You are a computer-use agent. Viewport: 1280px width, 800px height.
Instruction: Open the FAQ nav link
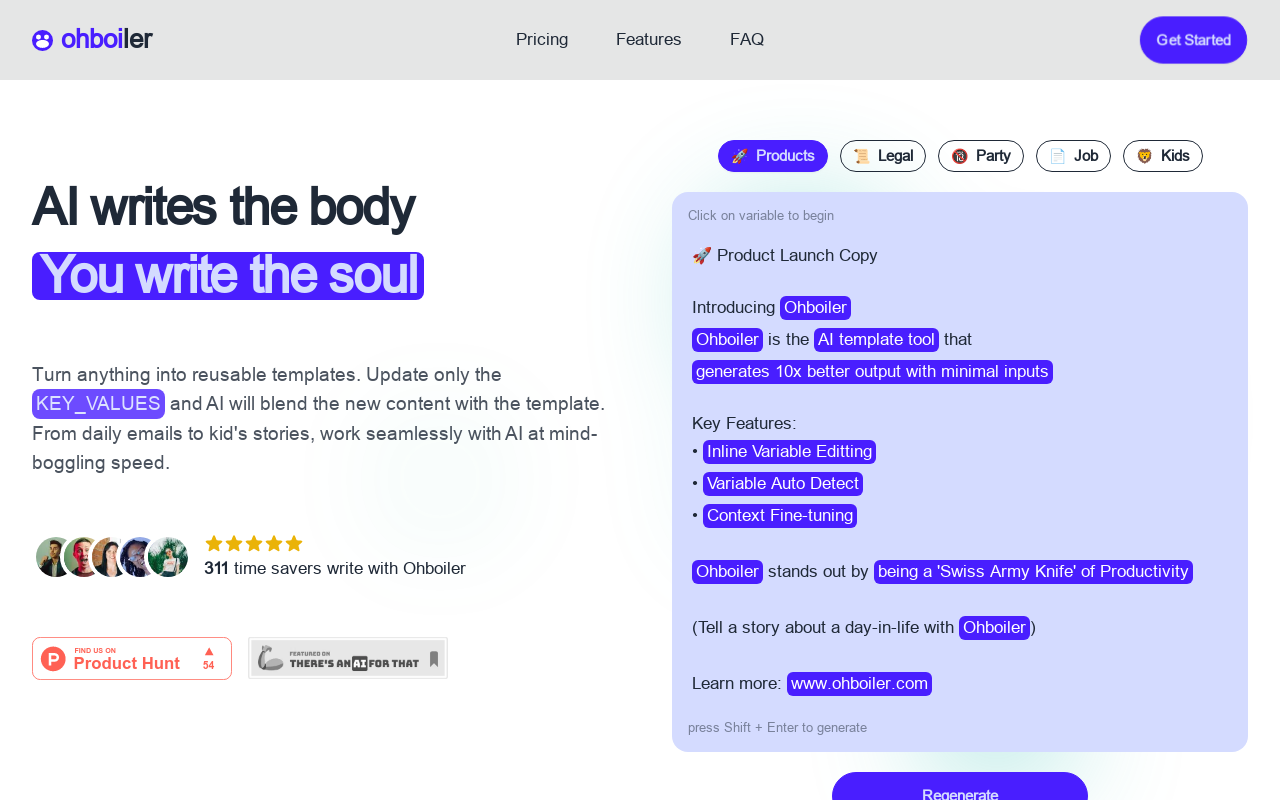[747, 40]
